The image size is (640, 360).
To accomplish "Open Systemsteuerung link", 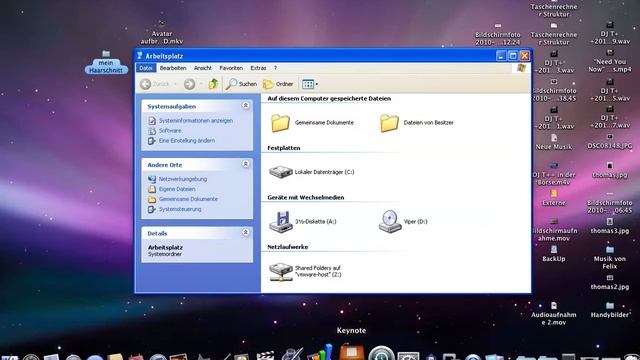I will [180, 209].
